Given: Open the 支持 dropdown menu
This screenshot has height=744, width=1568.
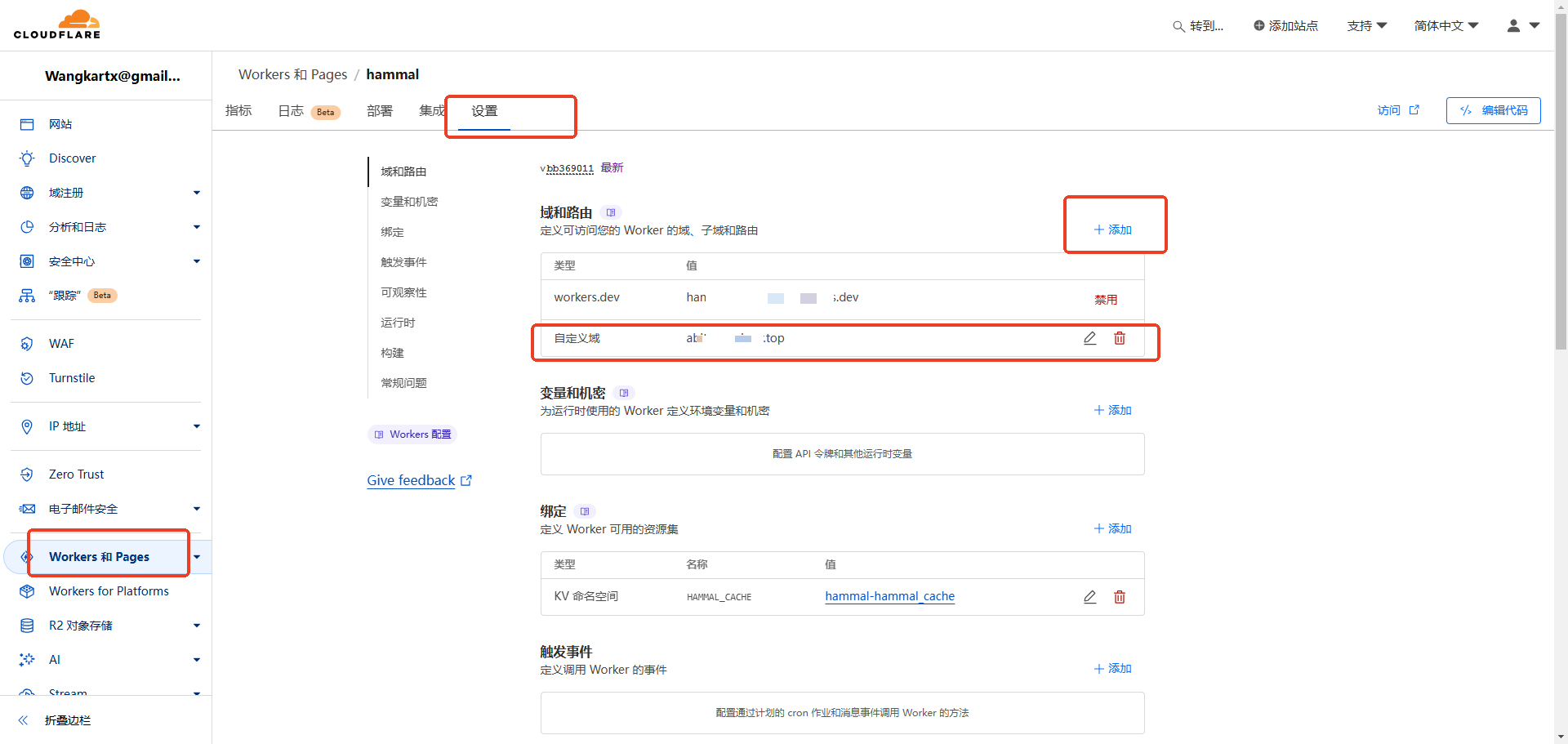Looking at the screenshot, I should pos(1367,26).
